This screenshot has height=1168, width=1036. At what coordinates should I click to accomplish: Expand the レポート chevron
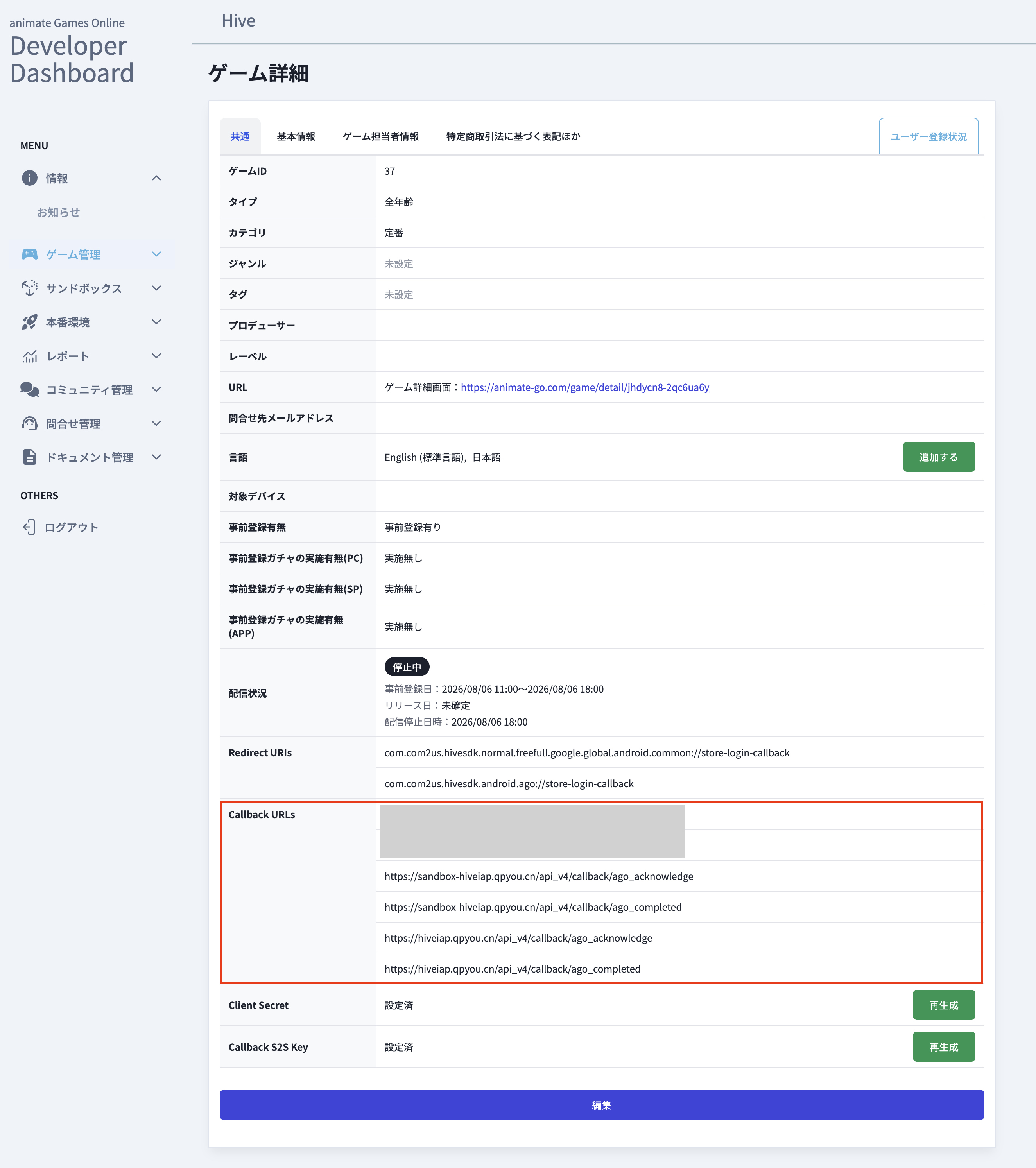tap(156, 356)
